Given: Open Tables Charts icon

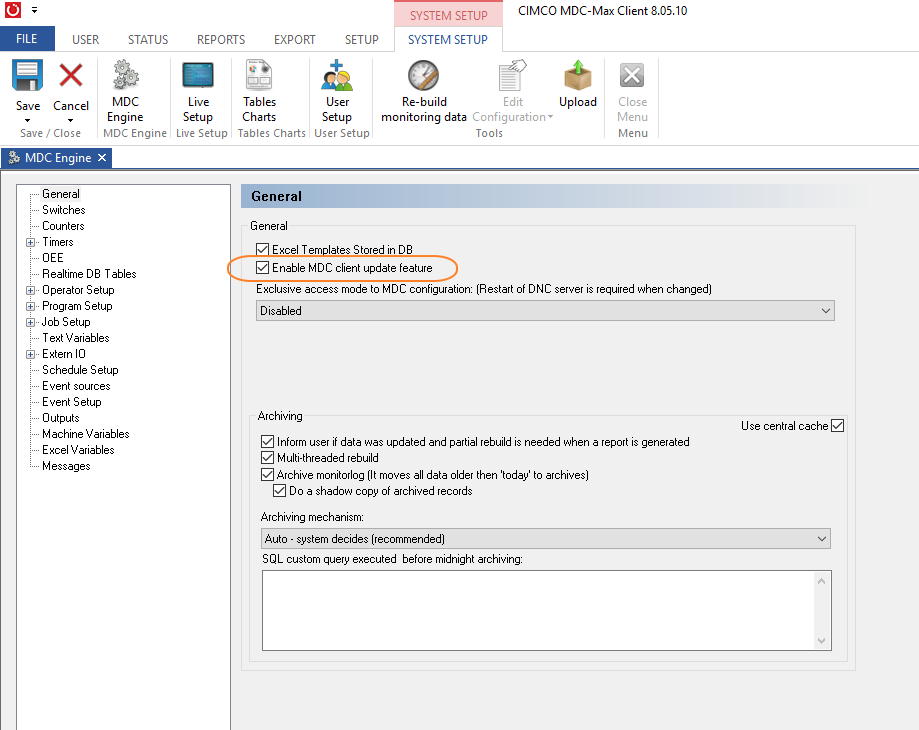Looking at the screenshot, I should click(259, 74).
